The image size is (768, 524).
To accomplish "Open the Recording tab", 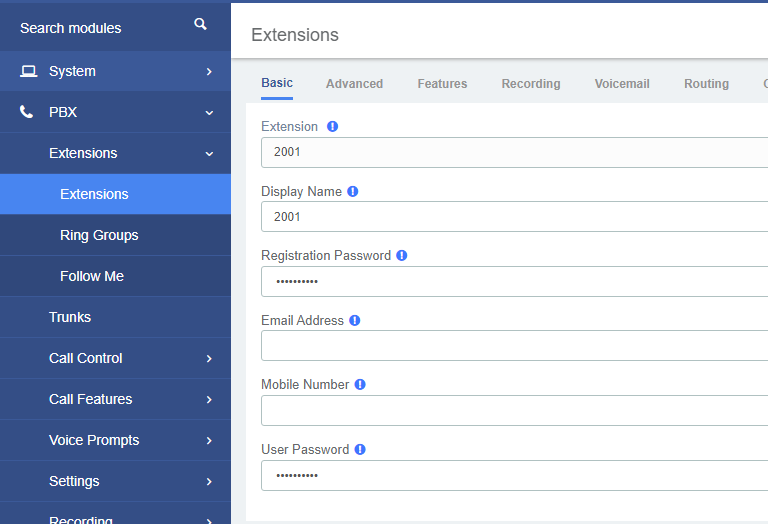I will coord(531,84).
